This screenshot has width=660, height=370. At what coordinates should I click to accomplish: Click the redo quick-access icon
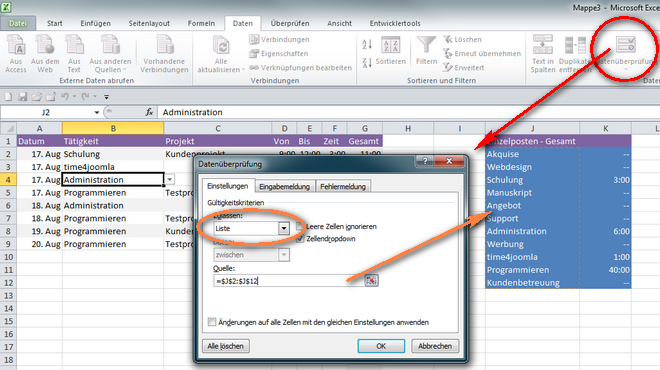(x=85, y=97)
